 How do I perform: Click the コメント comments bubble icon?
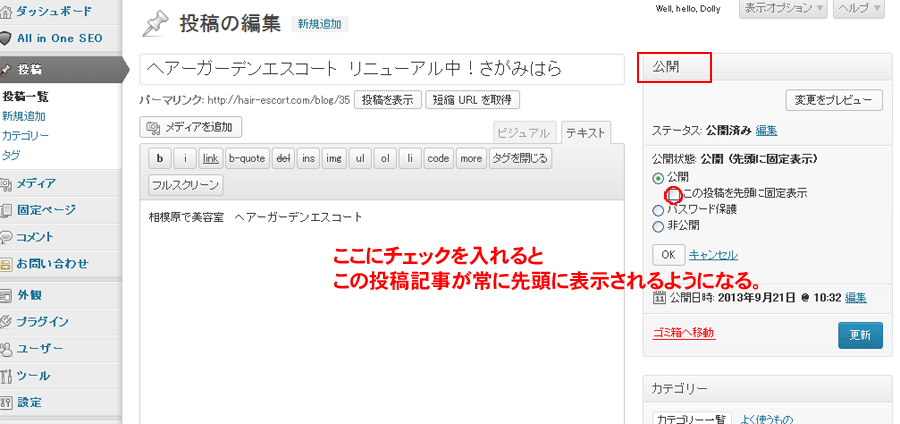[x=6, y=237]
